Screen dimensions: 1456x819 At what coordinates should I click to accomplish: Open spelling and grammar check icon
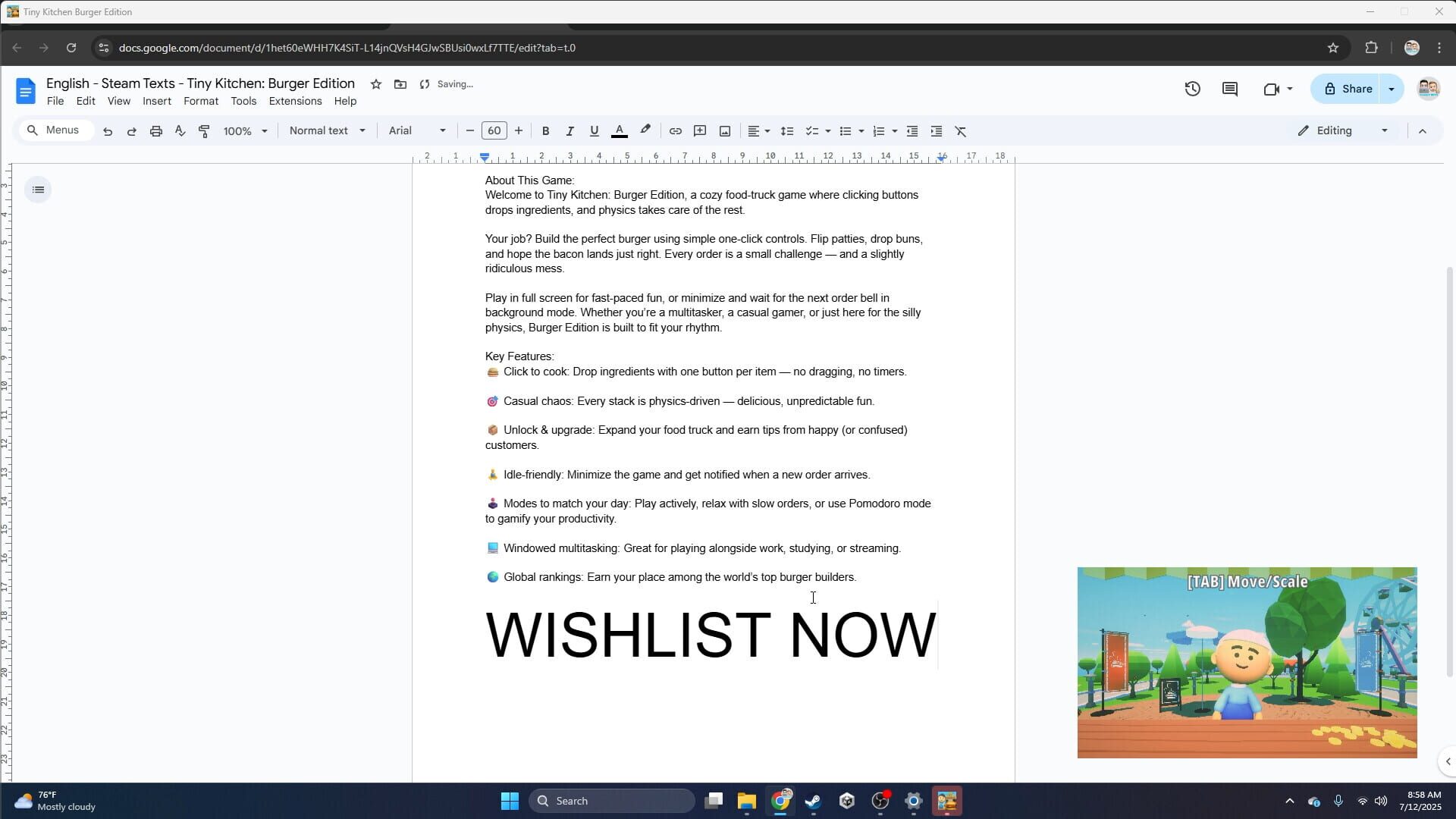coord(180,130)
